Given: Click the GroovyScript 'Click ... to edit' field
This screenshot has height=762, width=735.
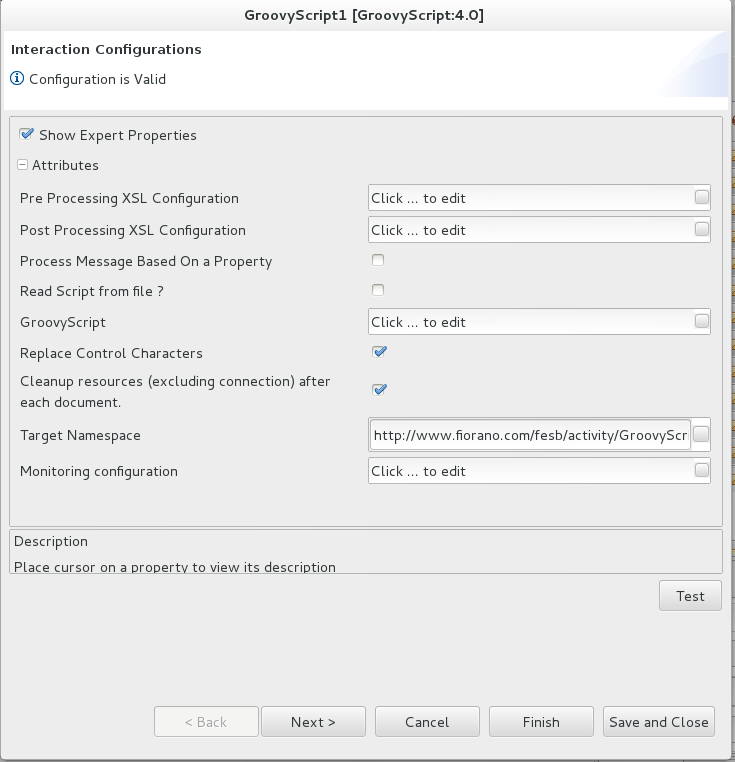Looking at the screenshot, I should [x=531, y=322].
